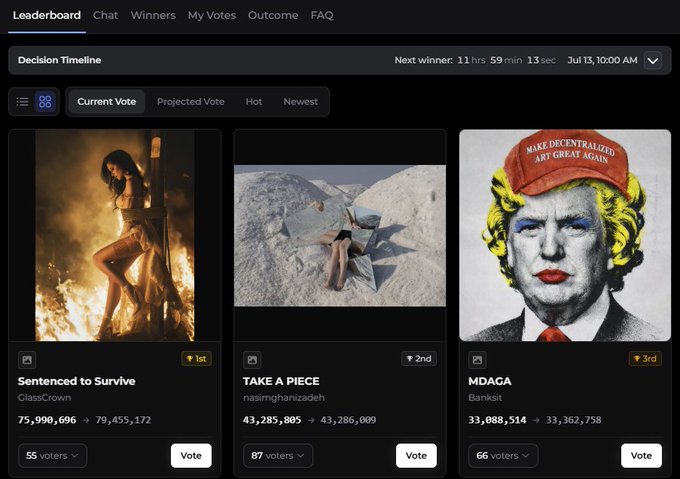Switch to the Outcome tab
This screenshot has width=680, height=479.
pos(273,16)
